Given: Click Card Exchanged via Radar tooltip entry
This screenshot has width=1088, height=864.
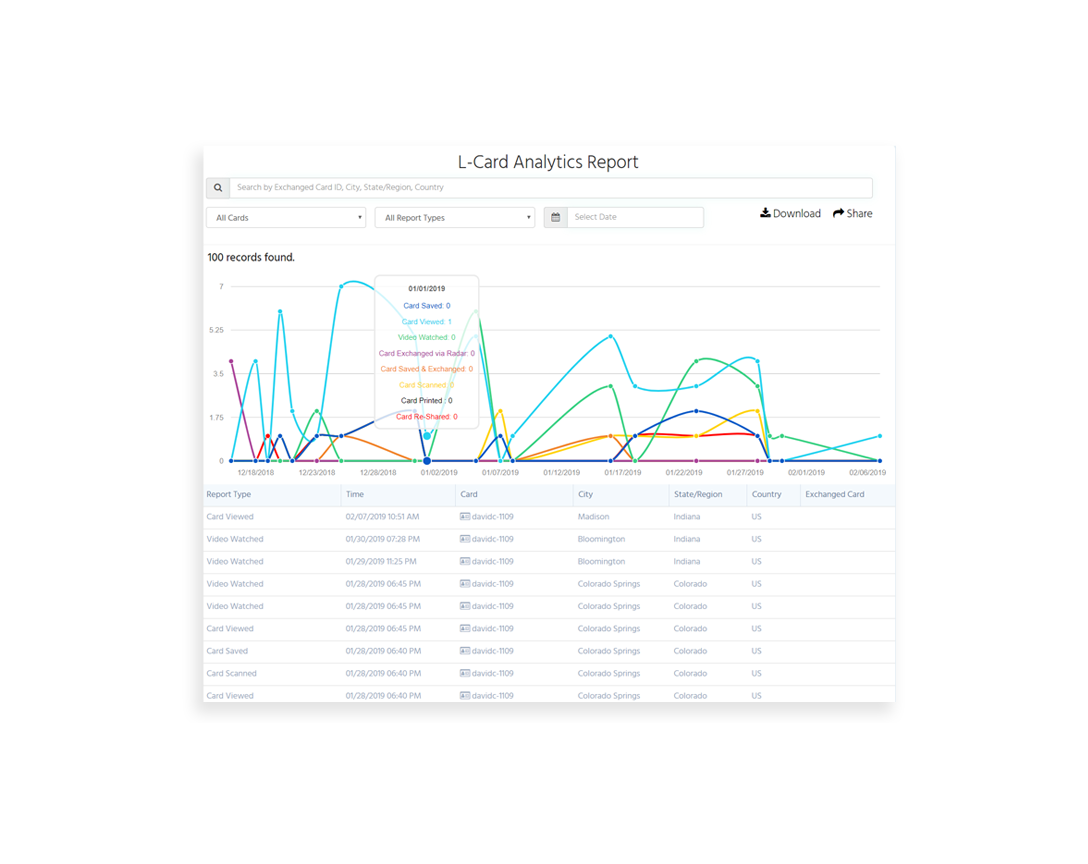Looking at the screenshot, I should [427, 353].
